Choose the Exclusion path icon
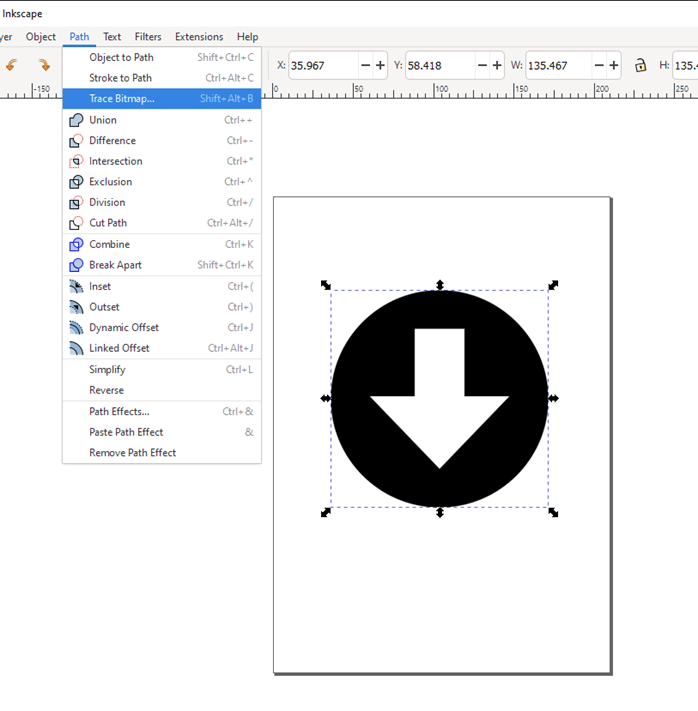This screenshot has height=711, width=698. 76,182
